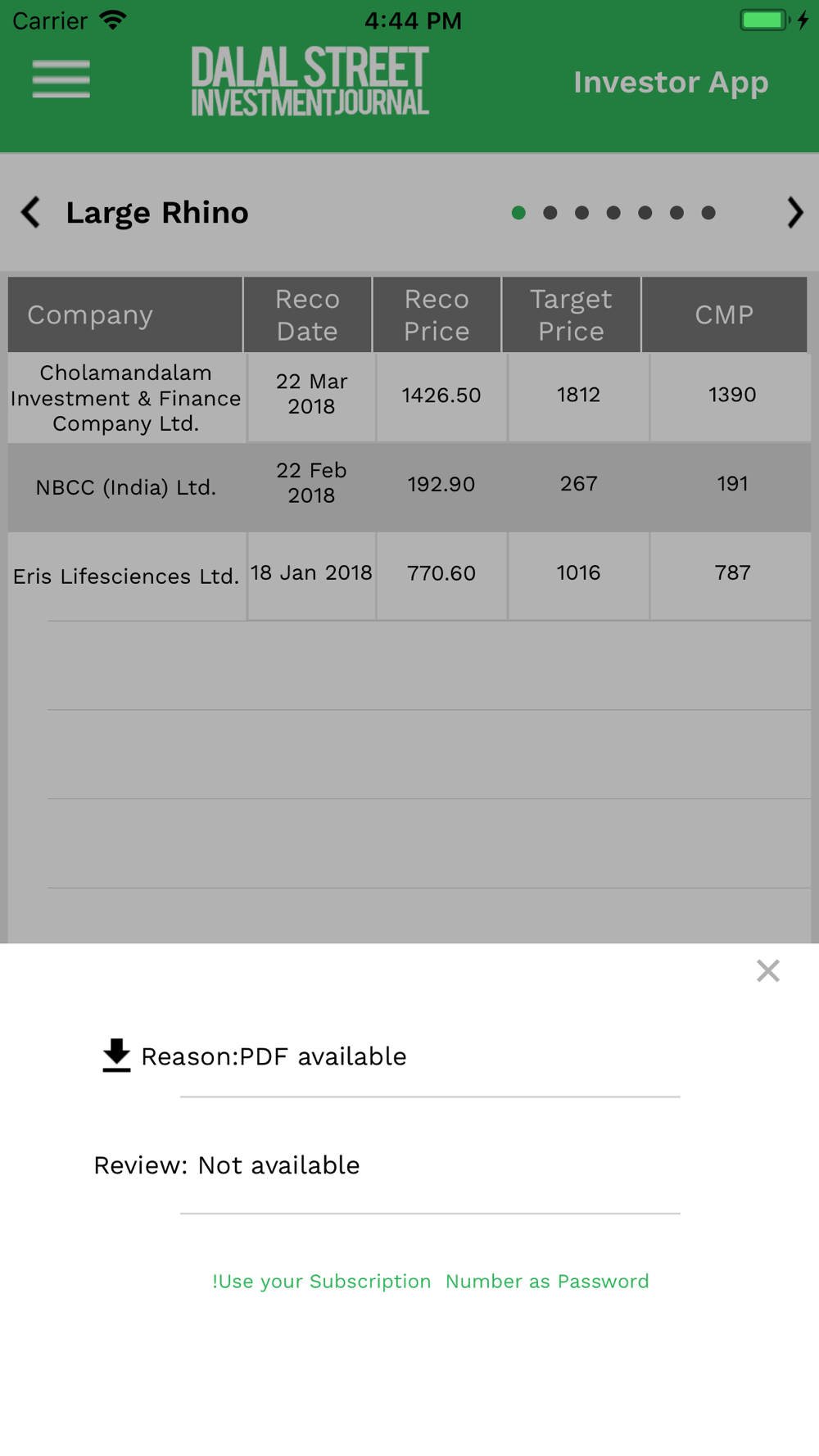This screenshot has width=819, height=1456.
Task: Open Reason:PDF available link
Action: (x=274, y=1056)
